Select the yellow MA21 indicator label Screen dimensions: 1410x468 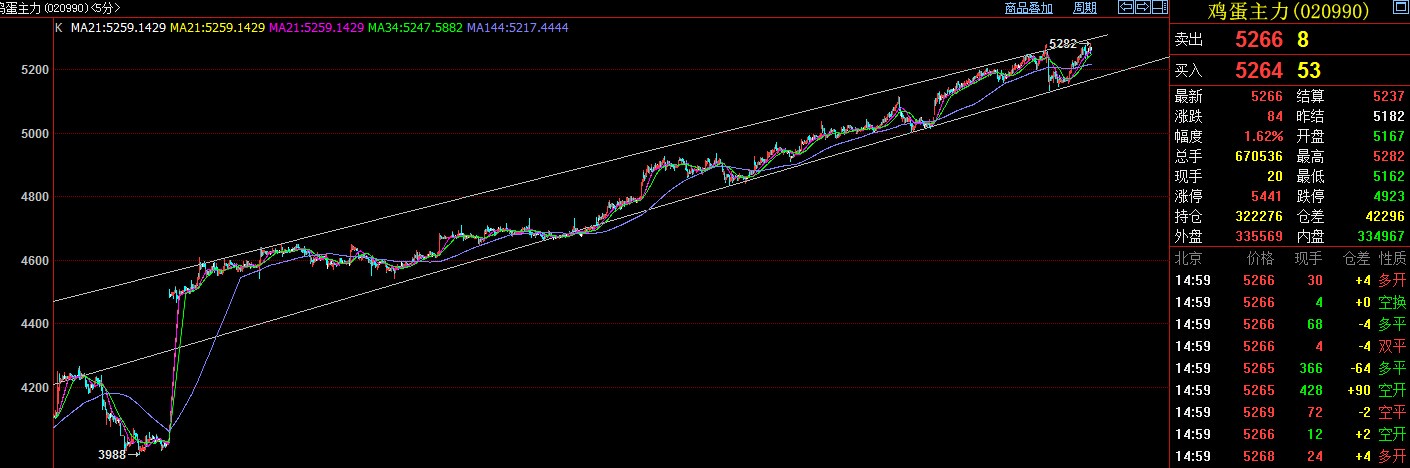217,28
